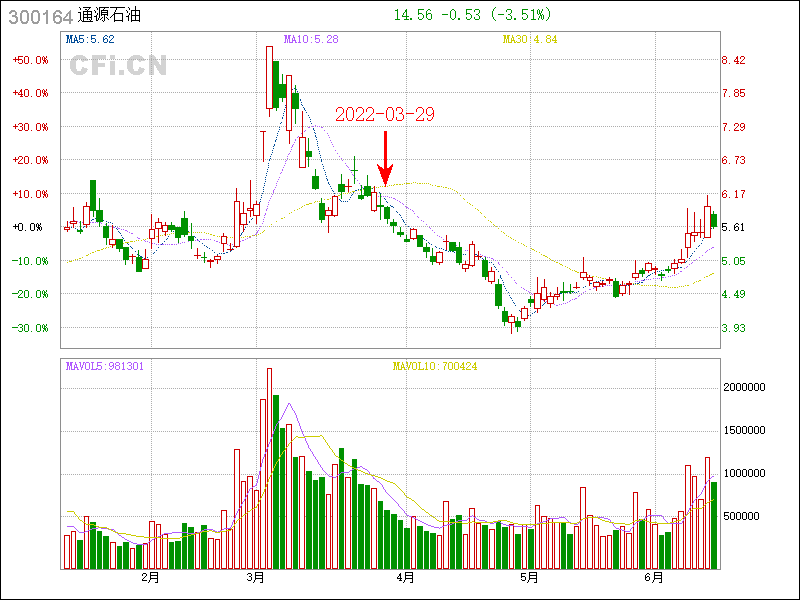Viewport: 800px width, 600px height.
Task: Click the +50.0% left axis label
Action: (x=30, y=60)
